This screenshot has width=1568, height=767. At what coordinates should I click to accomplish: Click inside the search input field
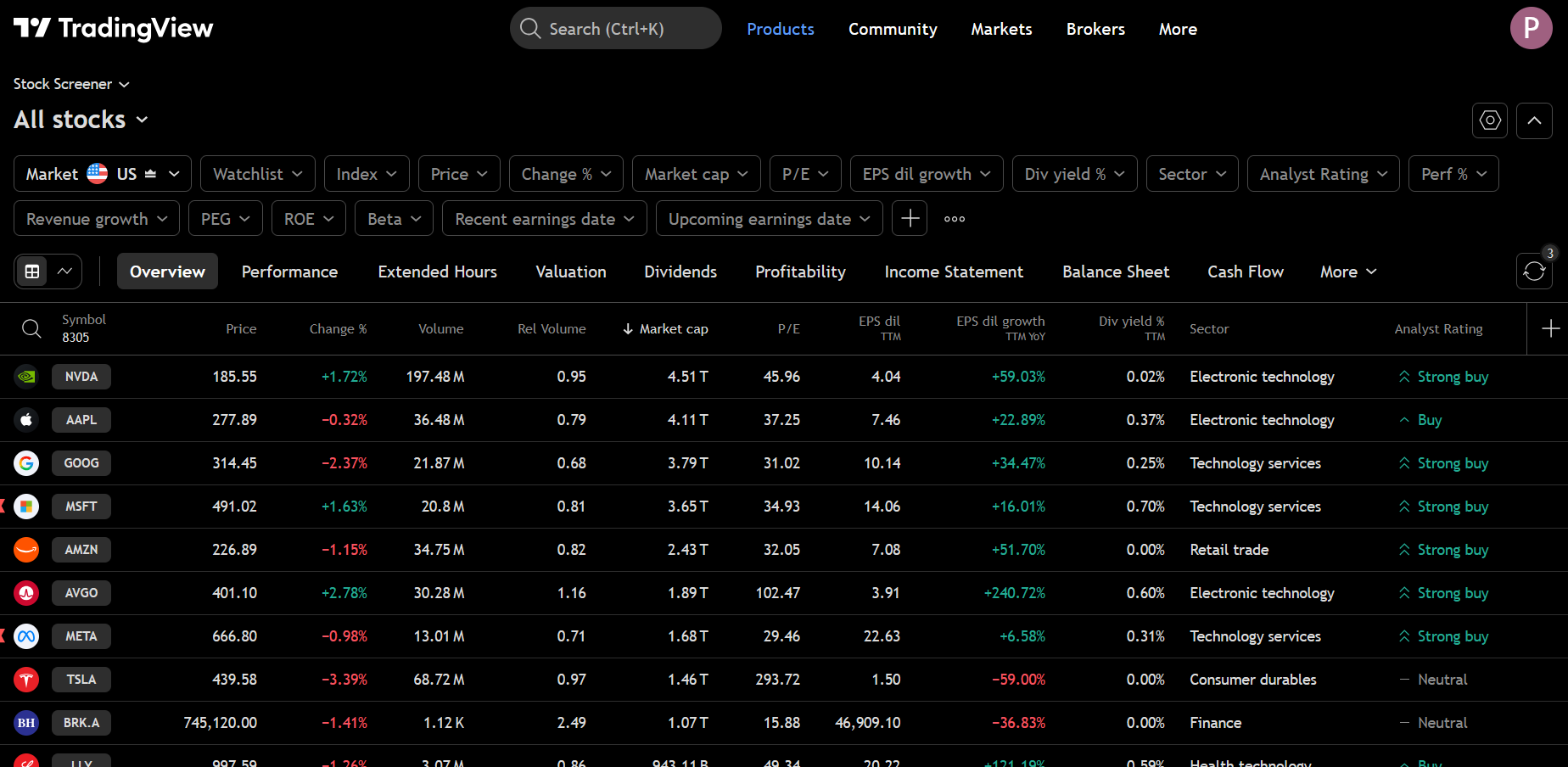click(616, 28)
